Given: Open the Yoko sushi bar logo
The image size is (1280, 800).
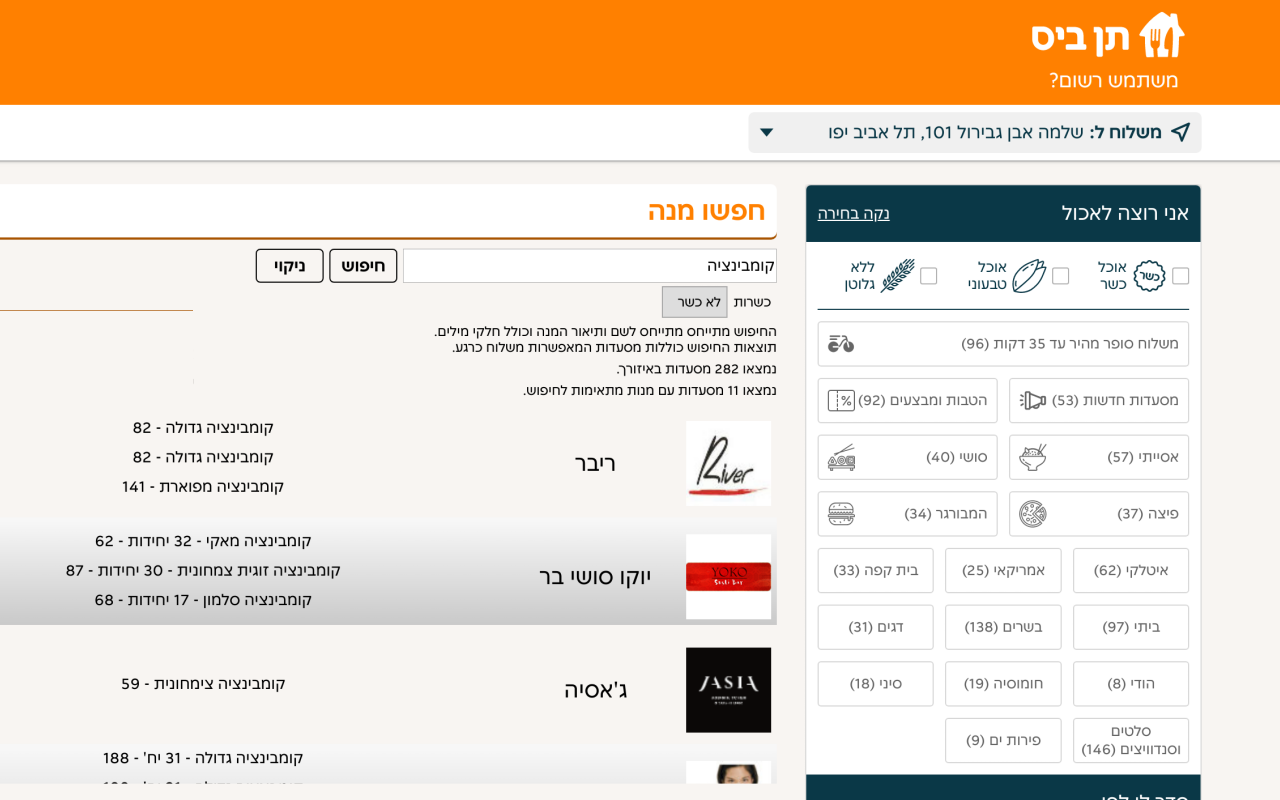Looking at the screenshot, I should point(728,577).
